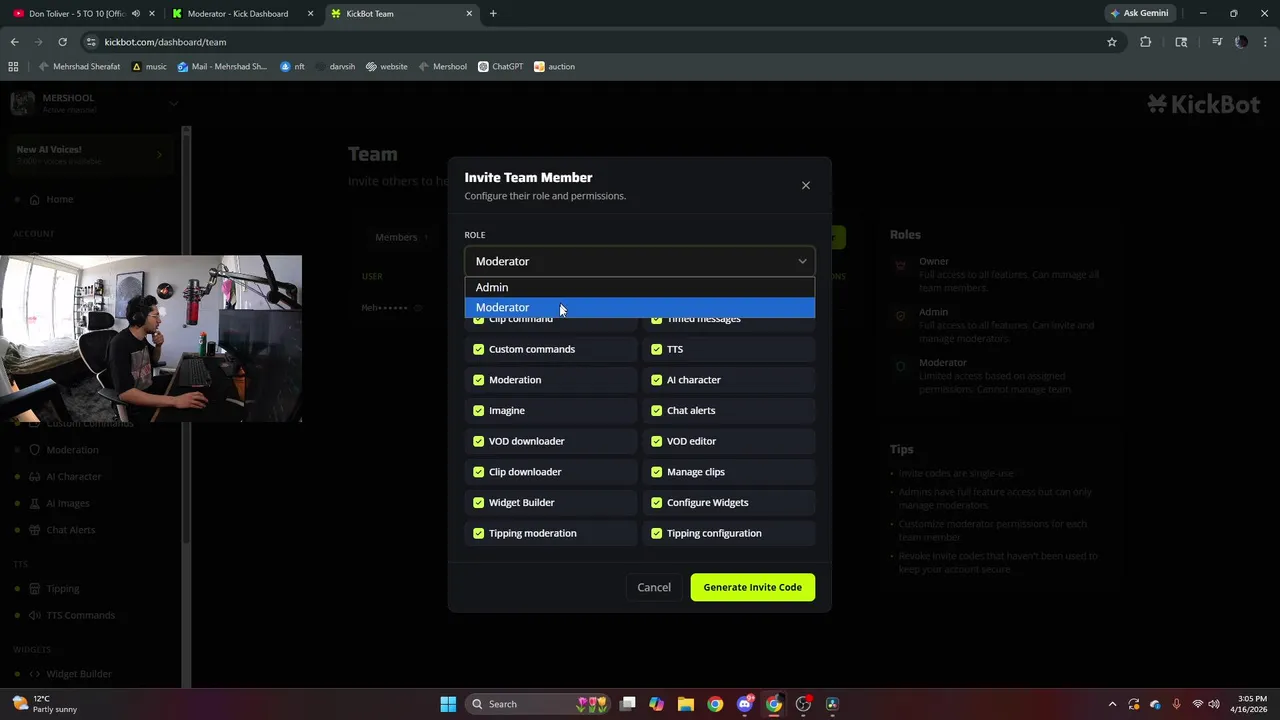This screenshot has height=720, width=1280.
Task: Disable Configure Widgets permission
Action: click(x=657, y=502)
